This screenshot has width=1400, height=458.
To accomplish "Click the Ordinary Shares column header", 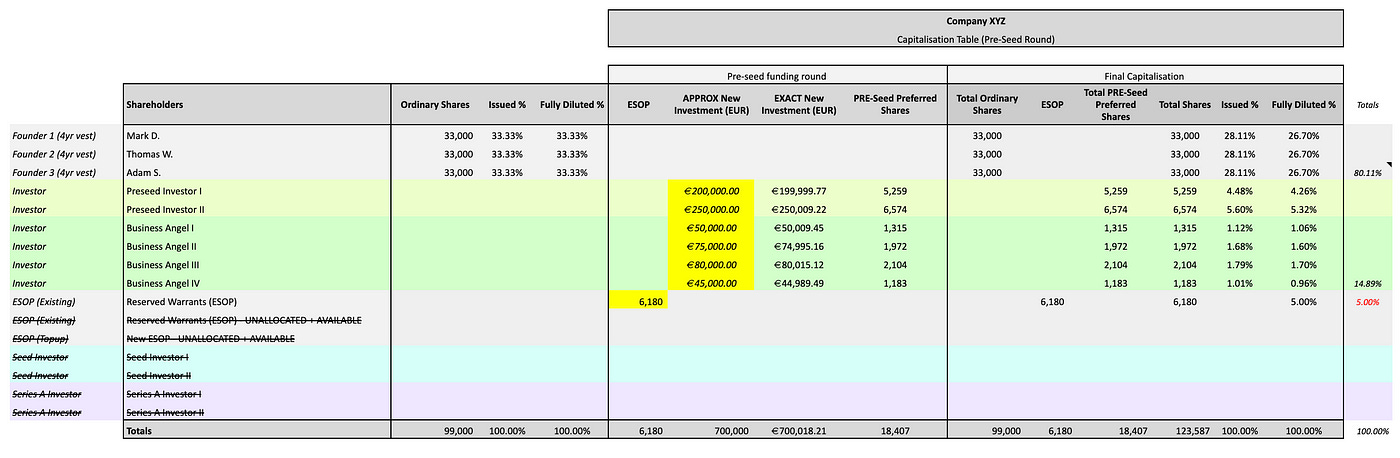I will tap(437, 104).
